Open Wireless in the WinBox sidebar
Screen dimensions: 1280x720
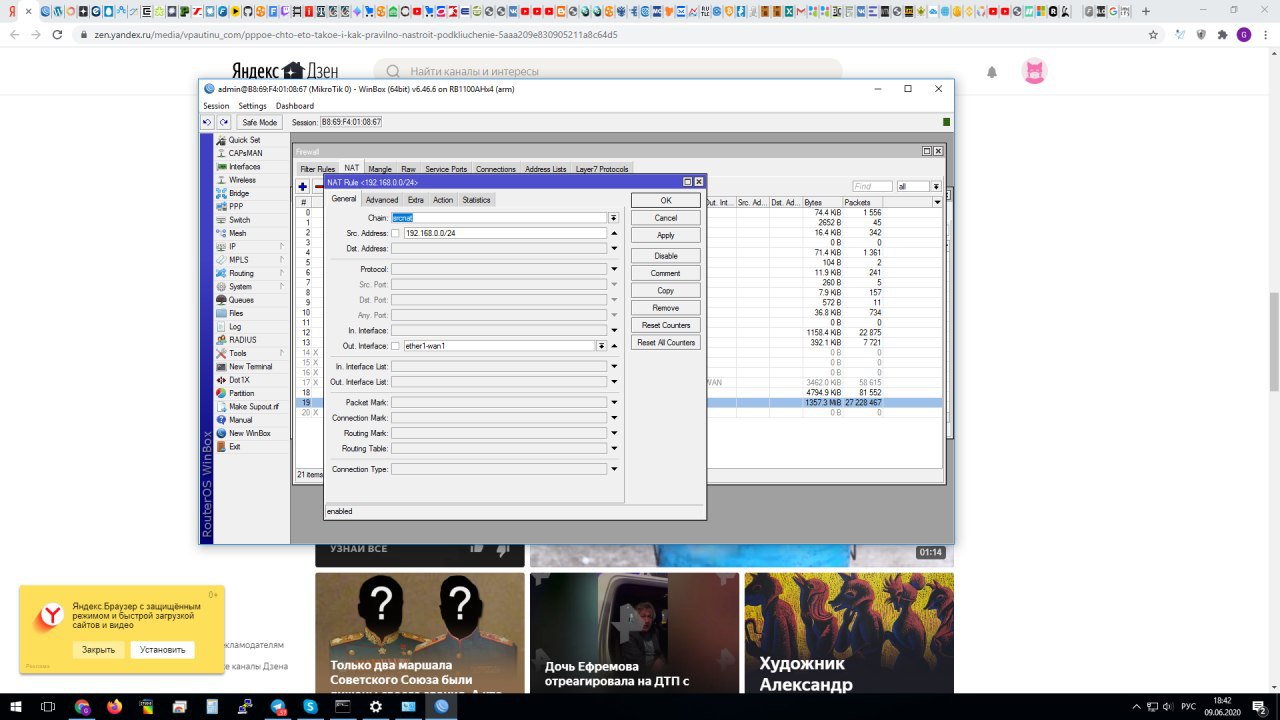pos(242,180)
